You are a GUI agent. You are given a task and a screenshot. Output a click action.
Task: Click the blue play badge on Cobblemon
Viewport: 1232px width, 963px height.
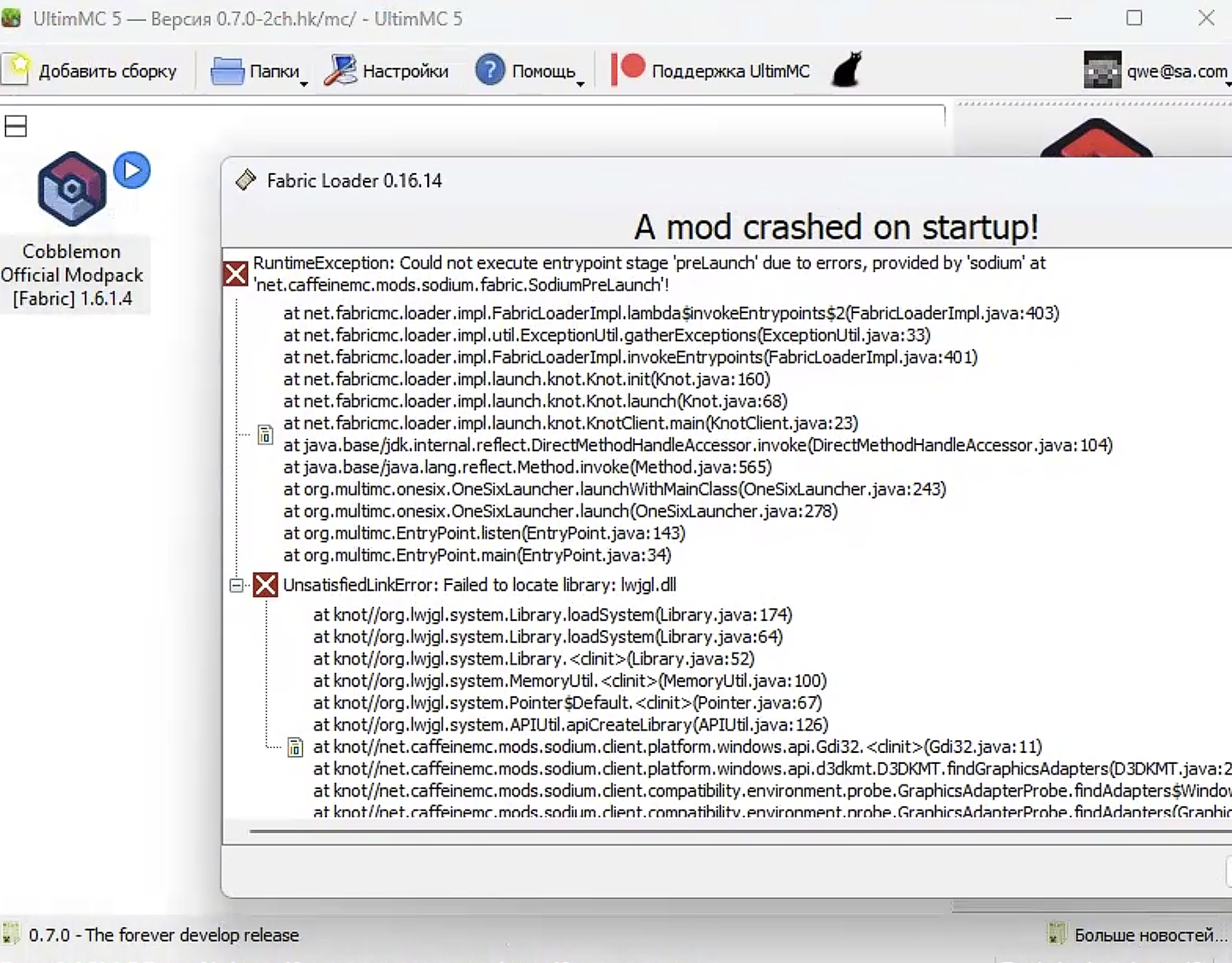132,170
